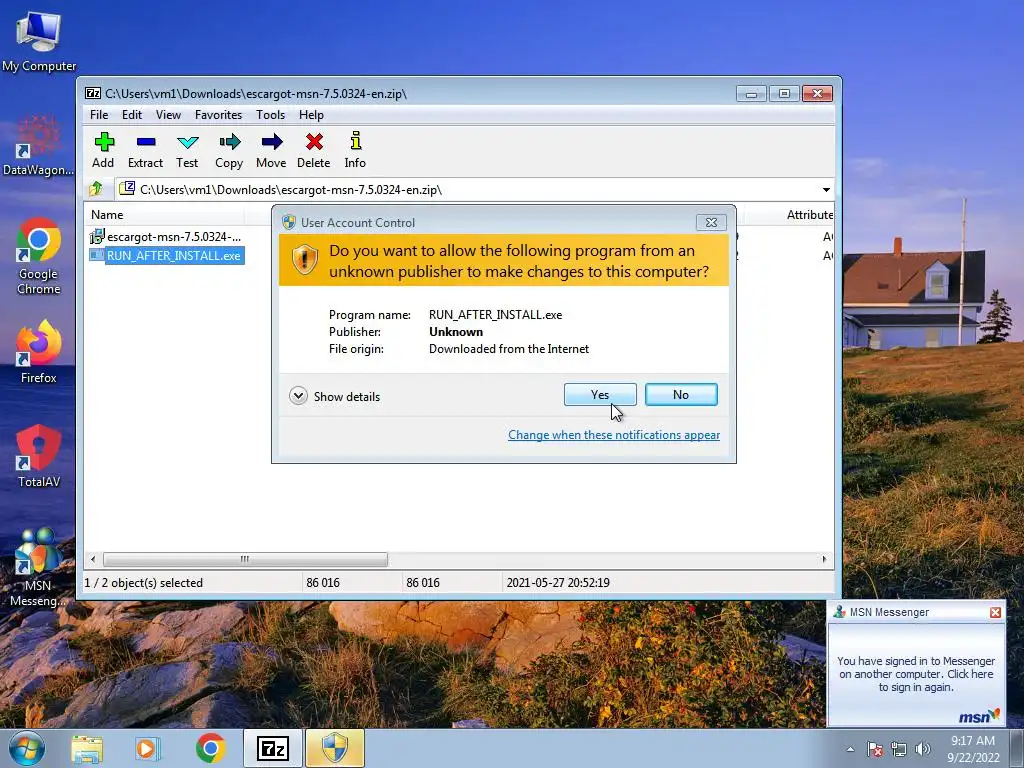Click the red Delete toolbar icon

click(x=313, y=150)
